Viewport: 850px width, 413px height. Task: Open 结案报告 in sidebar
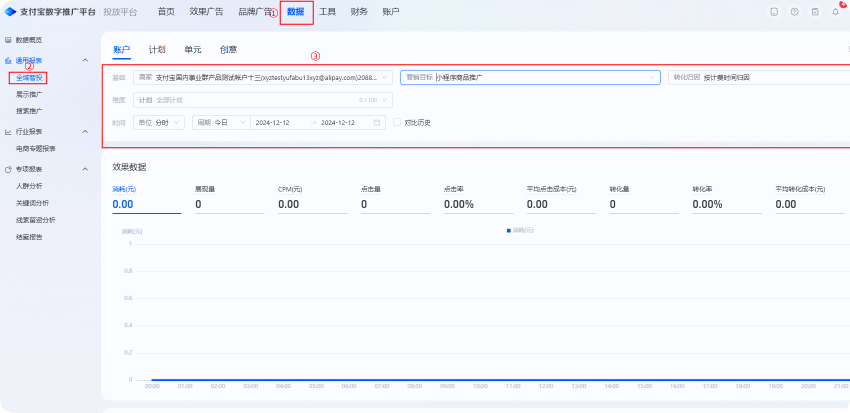[x=29, y=237]
